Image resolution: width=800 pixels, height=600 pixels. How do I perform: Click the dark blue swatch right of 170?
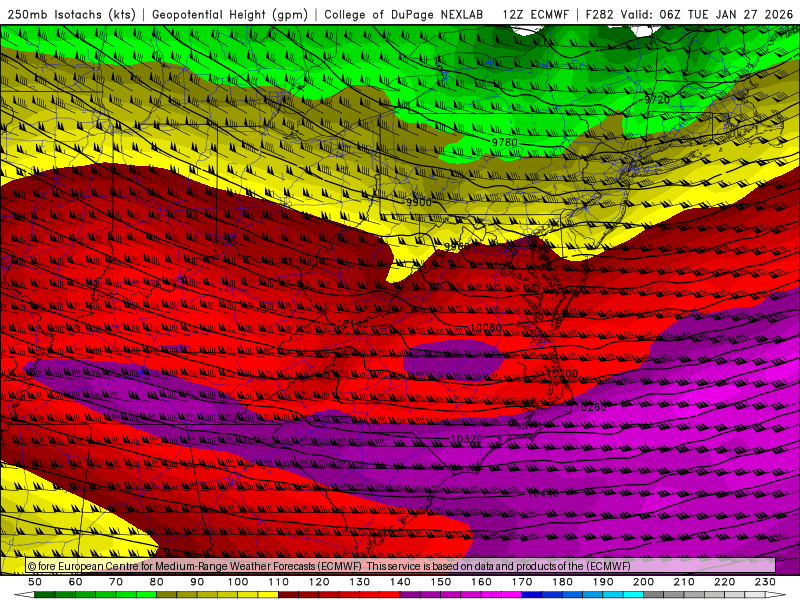click(532, 595)
